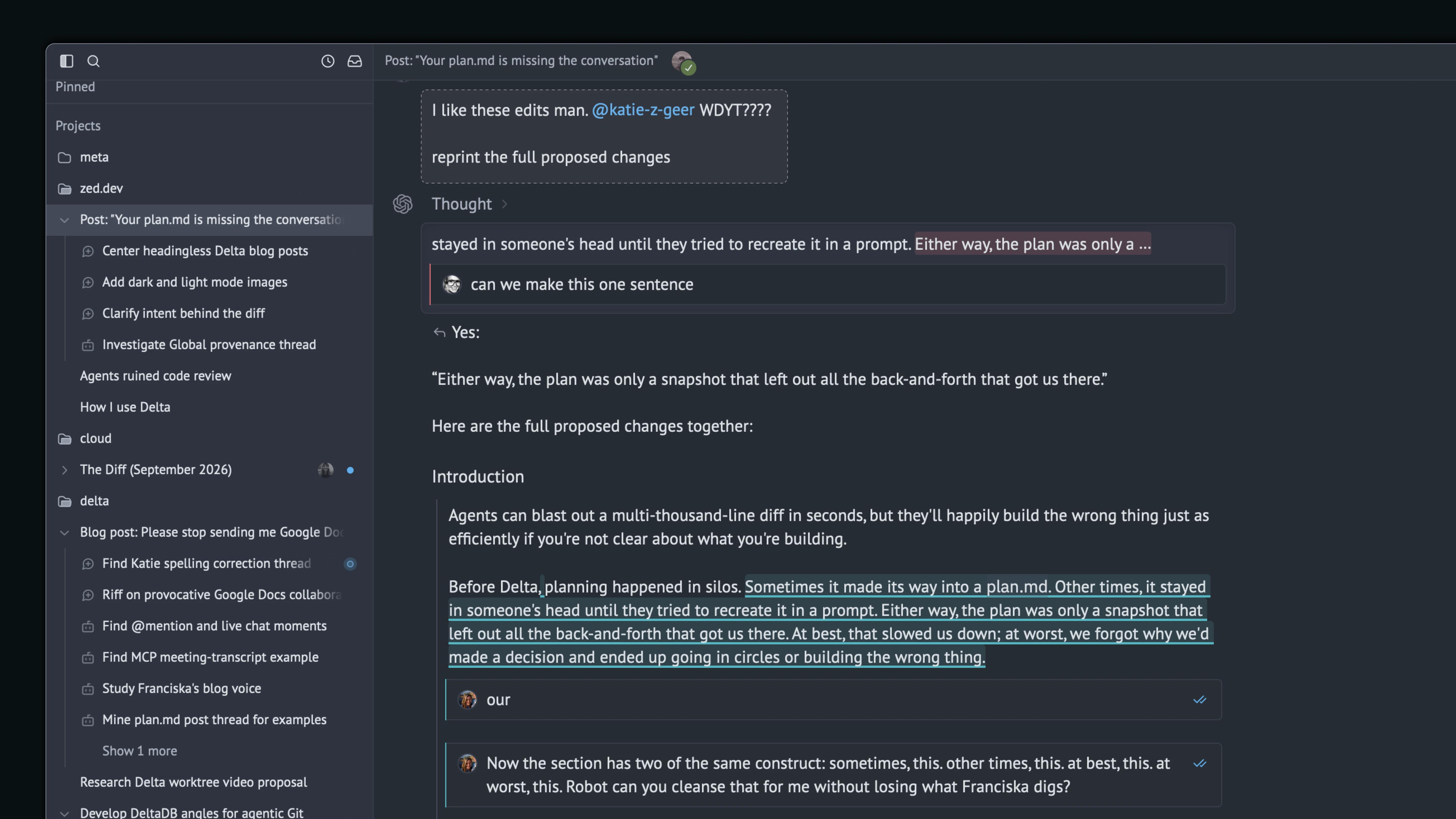Open the delta project folder
The image size is (1456, 819).
point(209,501)
